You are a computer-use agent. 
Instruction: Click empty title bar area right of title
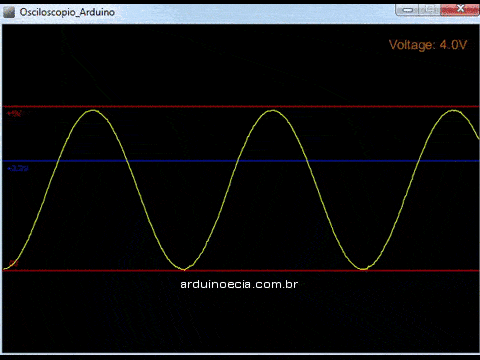253,12
